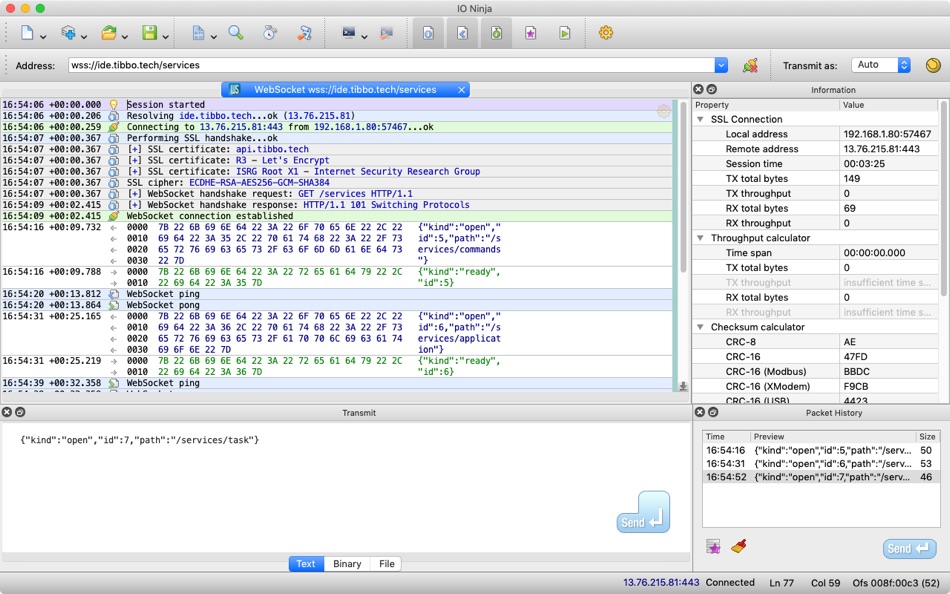Click the clear log eraser icon

(304, 33)
